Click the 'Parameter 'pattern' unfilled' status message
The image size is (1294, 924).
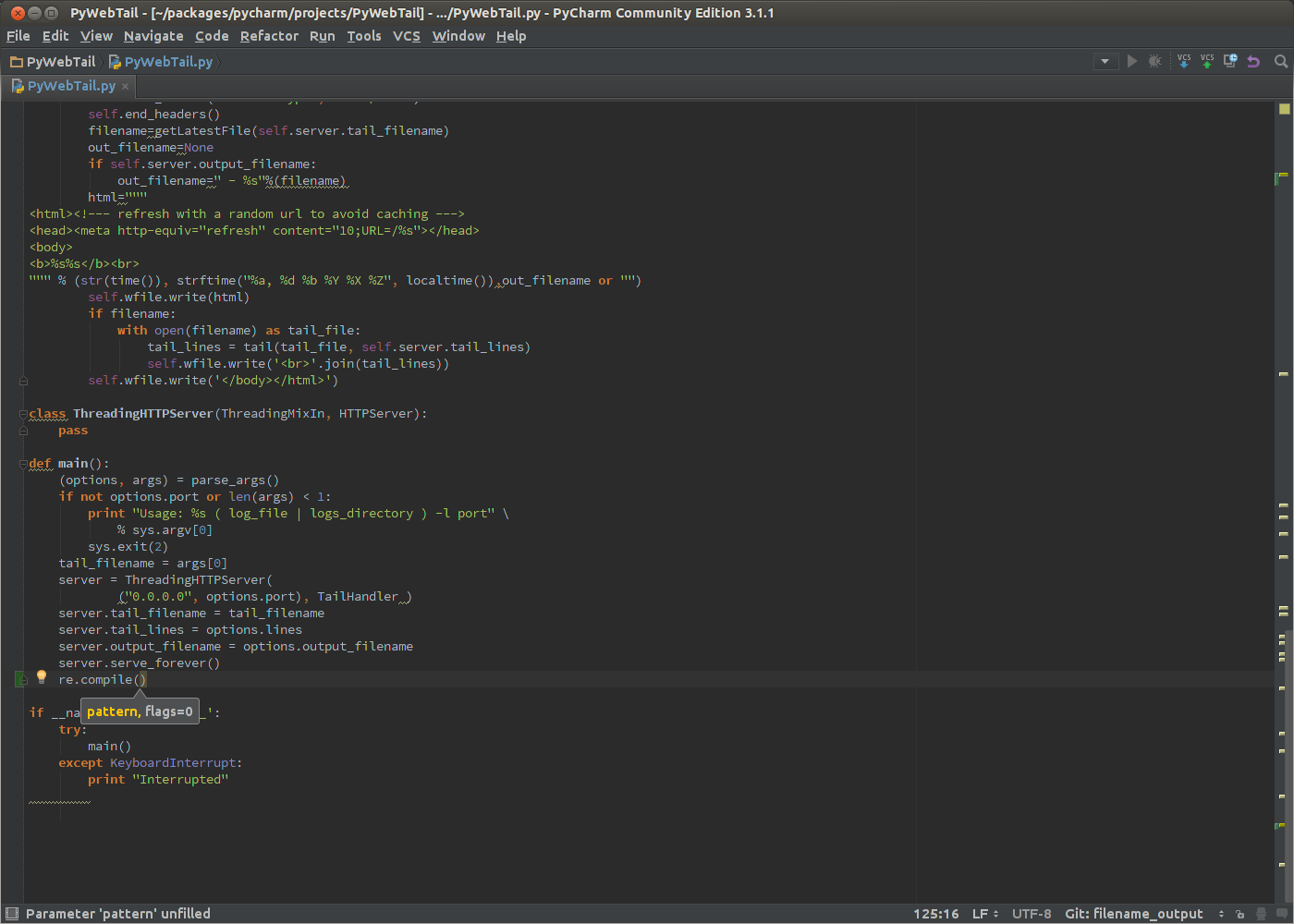point(118,914)
